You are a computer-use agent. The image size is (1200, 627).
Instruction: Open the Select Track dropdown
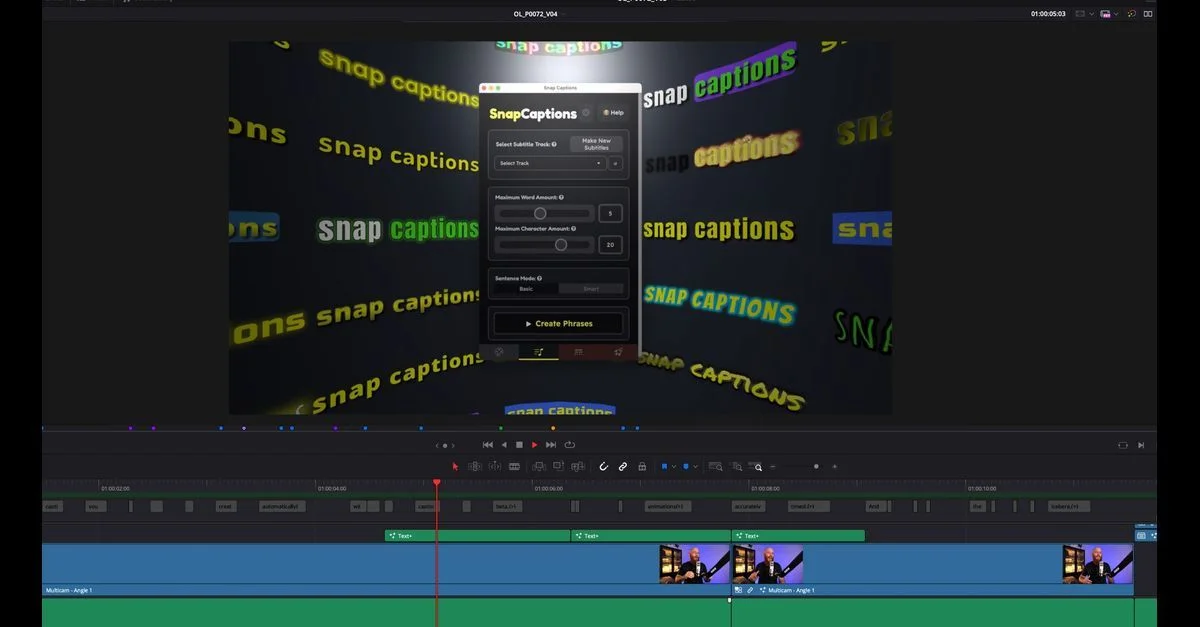coord(551,163)
